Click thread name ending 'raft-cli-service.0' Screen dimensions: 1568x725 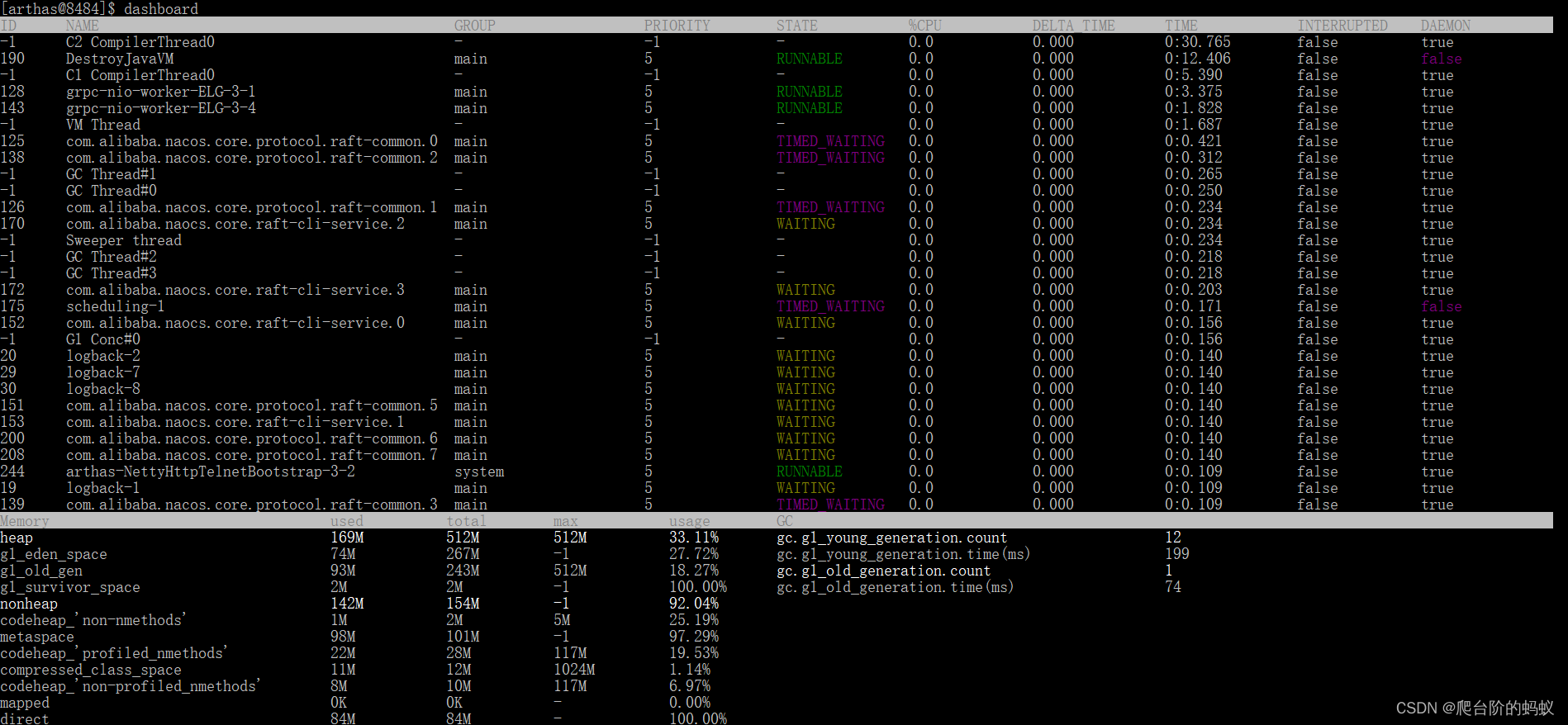(x=235, y=323)
